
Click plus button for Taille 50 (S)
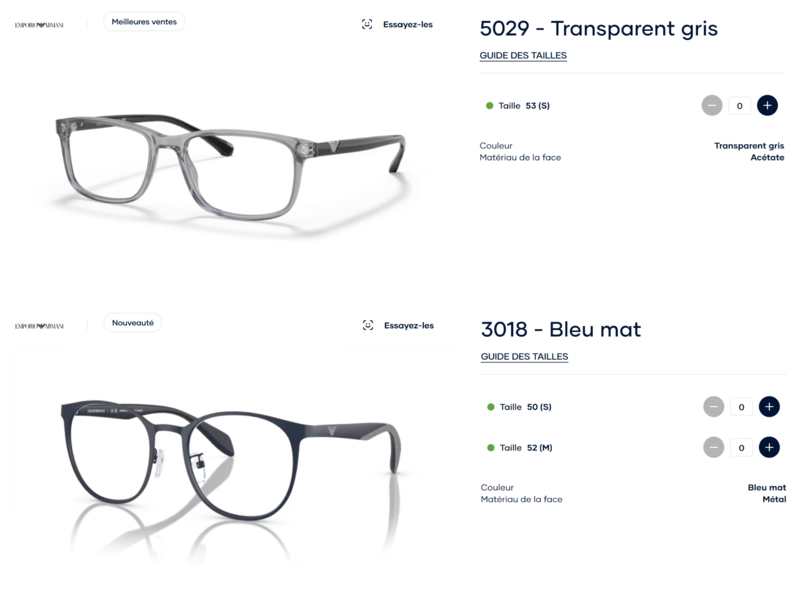click(x=769, y=407)
